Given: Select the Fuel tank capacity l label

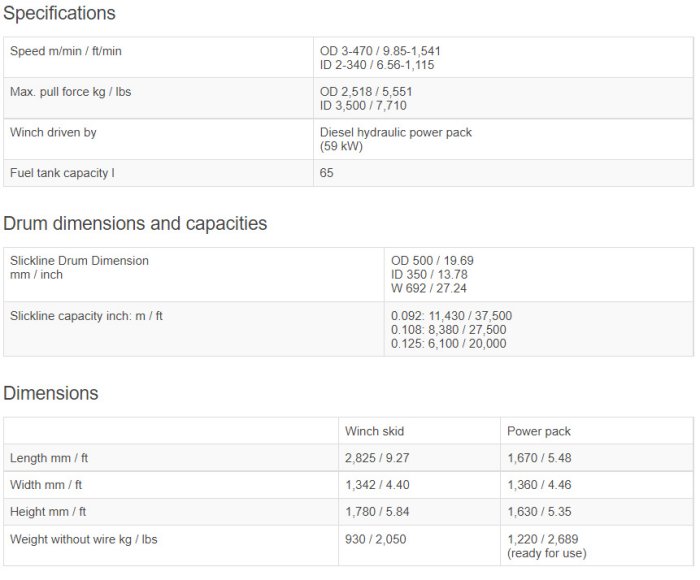Looking at the screenshot, I should tap(62, 172).
